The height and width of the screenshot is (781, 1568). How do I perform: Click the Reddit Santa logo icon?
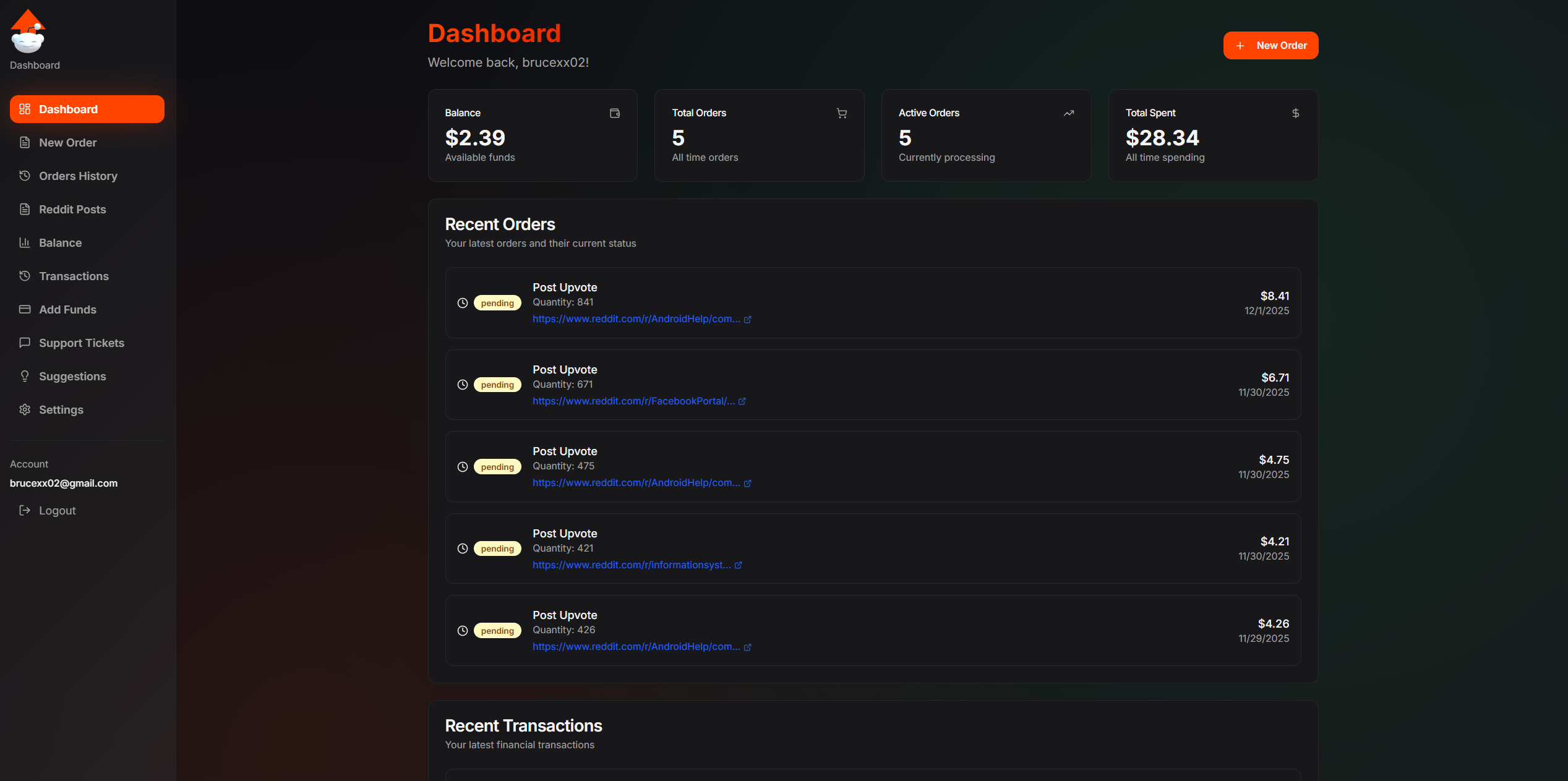pyautogui.click(x=28, y=32)
